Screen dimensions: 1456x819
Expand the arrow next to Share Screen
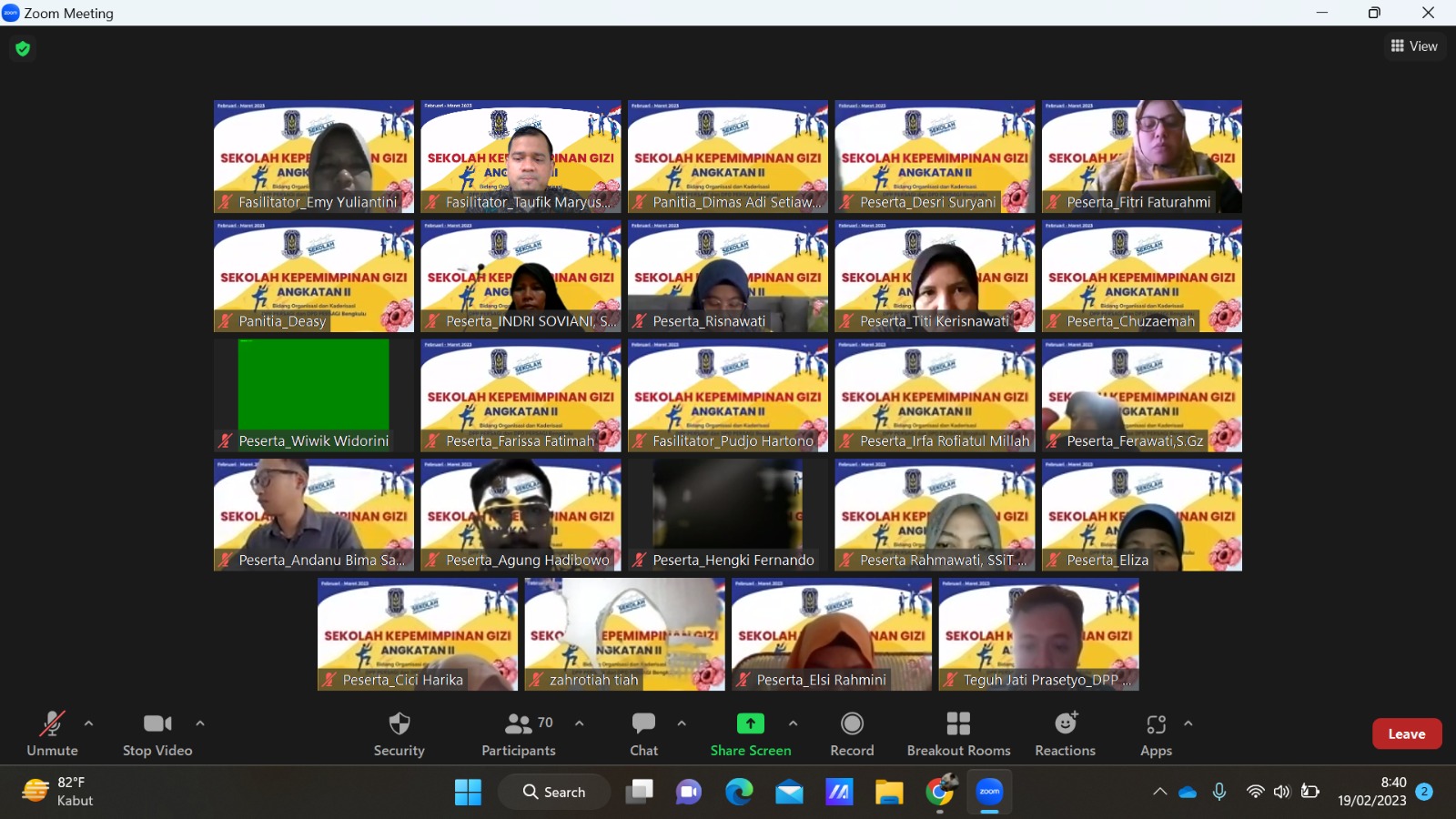[793, 723]
